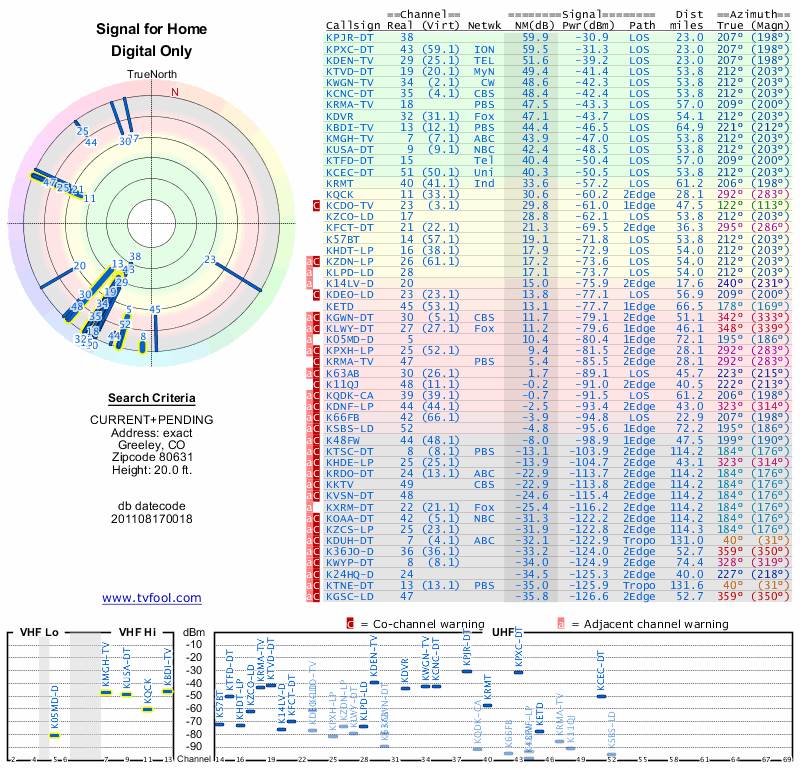Click the -30.9 power value
800x768 pixels.
592,38
